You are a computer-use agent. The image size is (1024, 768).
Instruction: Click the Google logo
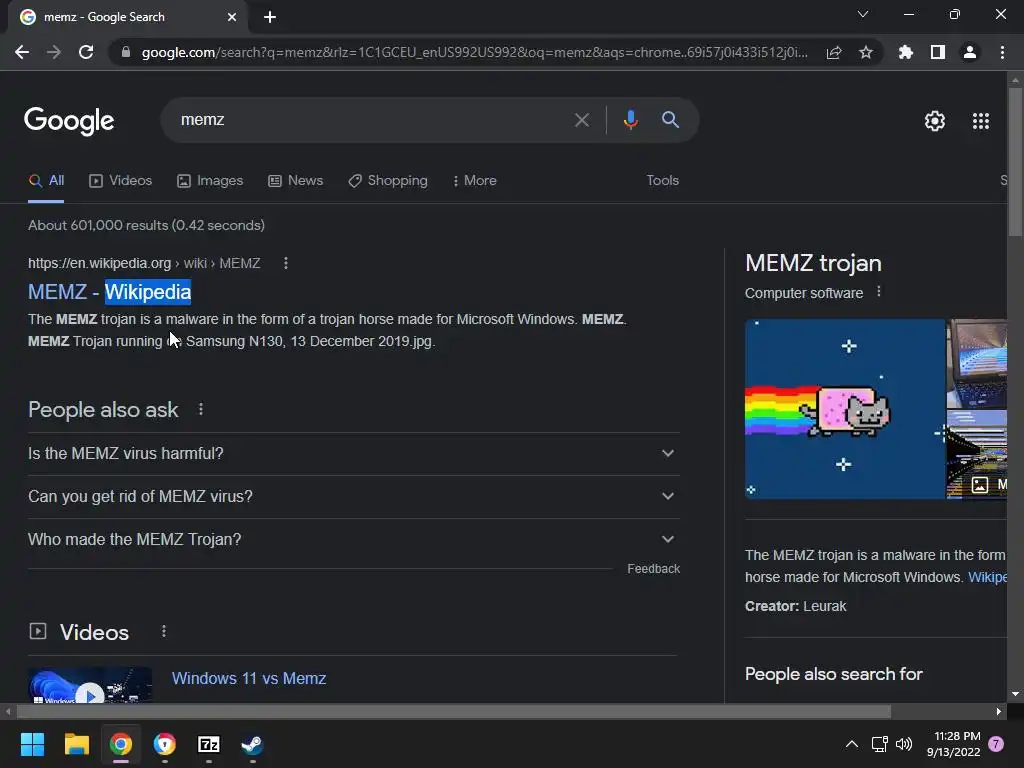69,121
